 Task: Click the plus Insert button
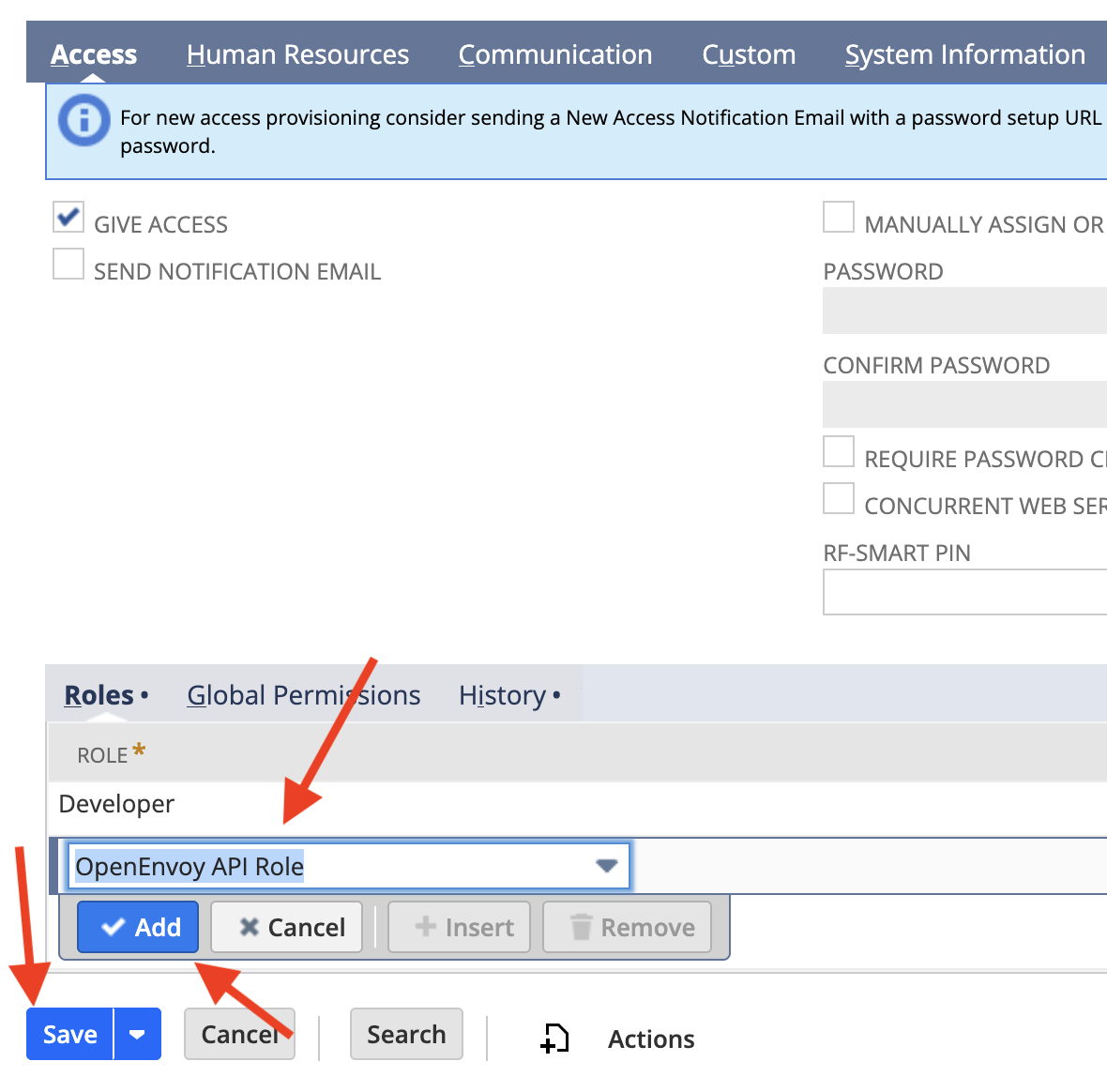tap(459, 927)
